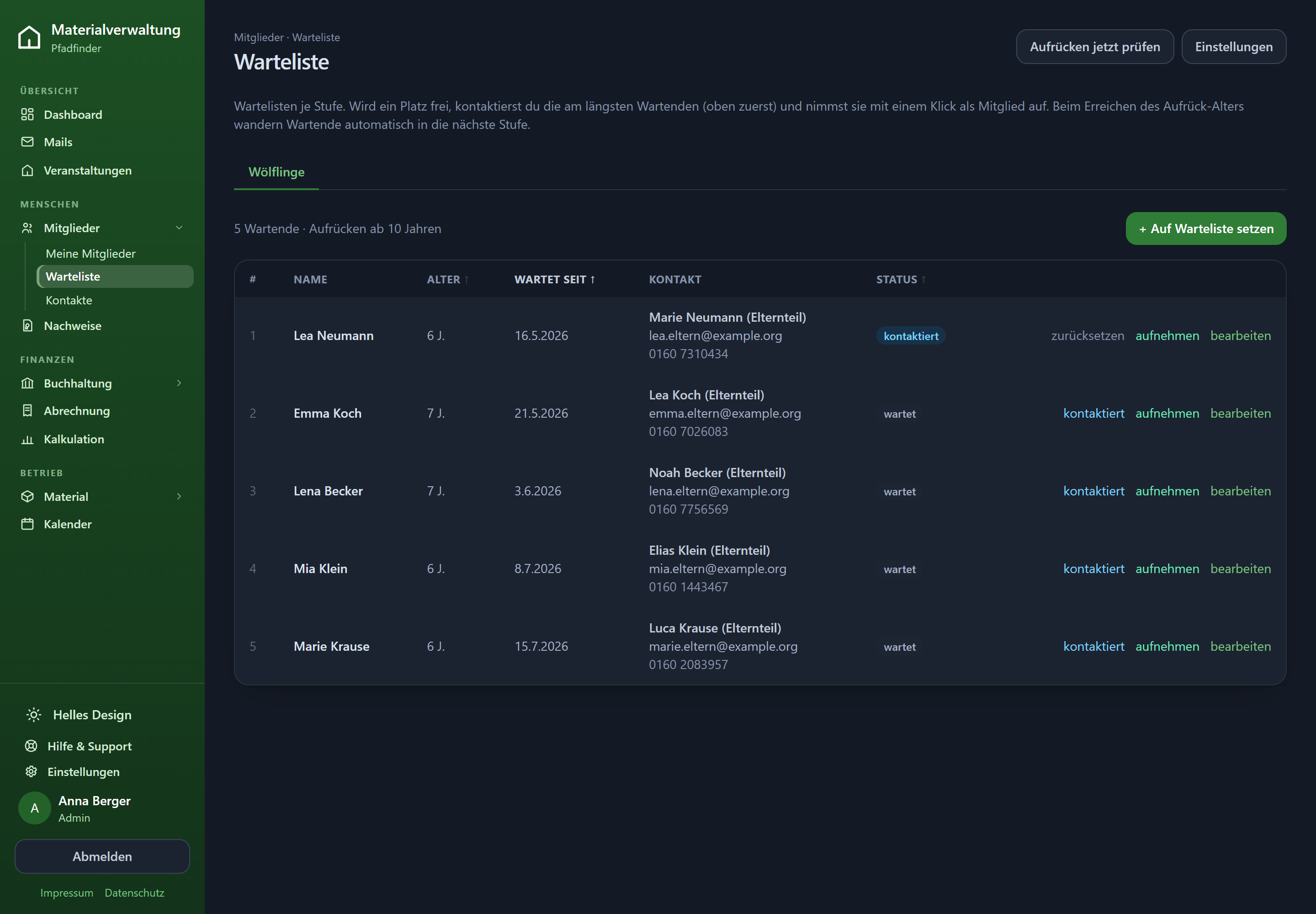Click the wartet status of Emma Koch
Screen dimensions: 1316x914
899,414
